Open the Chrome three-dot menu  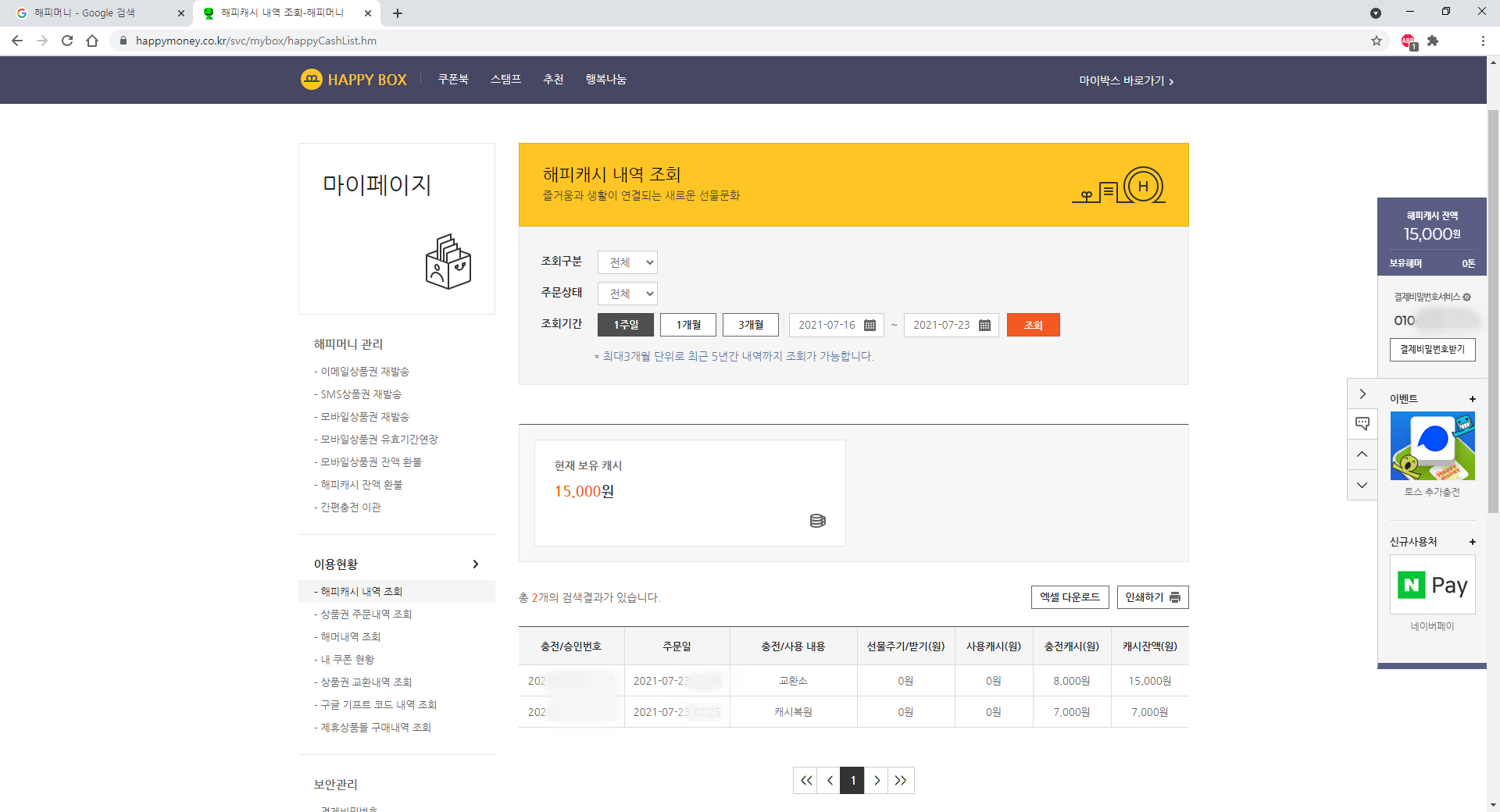pyautogui.click(x=1483, y=41)
